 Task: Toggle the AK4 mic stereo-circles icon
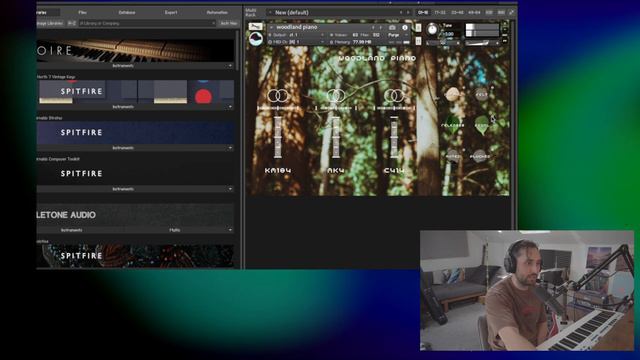click(x=336, y=96)
